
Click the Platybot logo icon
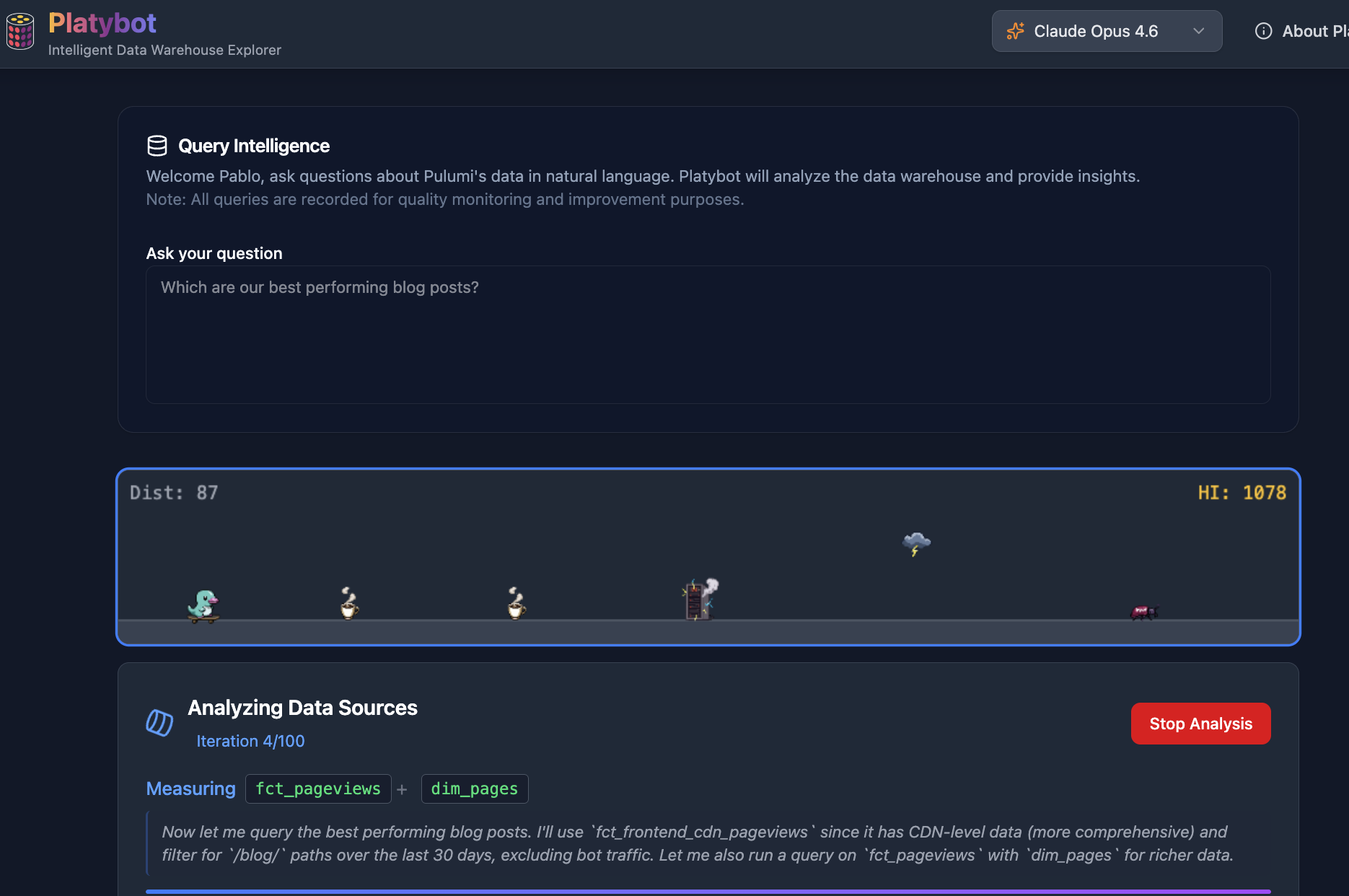19,30
